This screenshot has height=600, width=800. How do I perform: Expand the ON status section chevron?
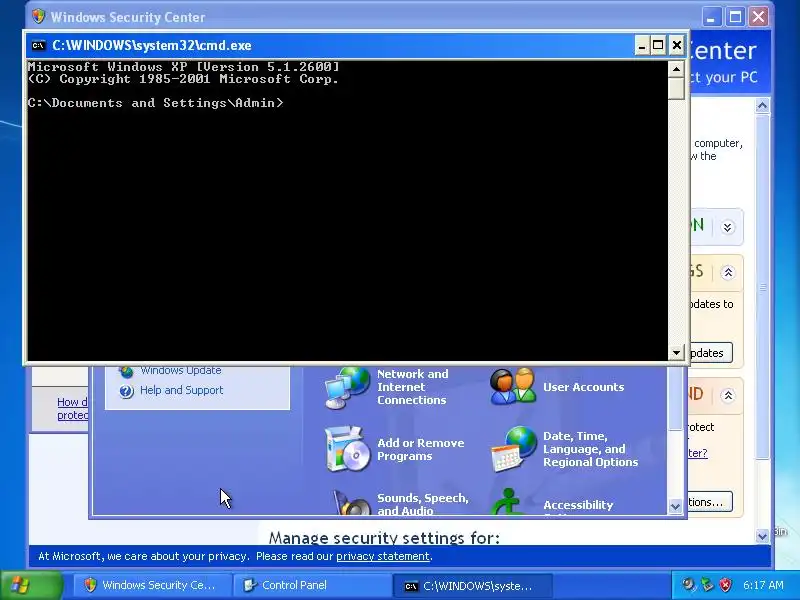[x=728, y=227]
